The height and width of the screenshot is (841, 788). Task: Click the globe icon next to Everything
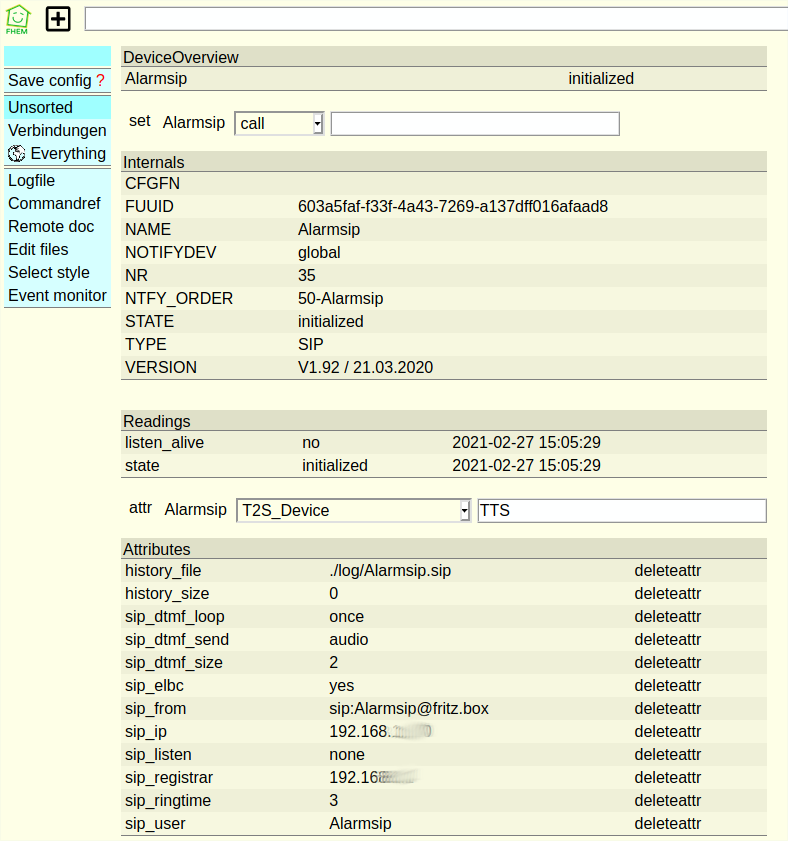pyautogui.click(x=16, y=153)
